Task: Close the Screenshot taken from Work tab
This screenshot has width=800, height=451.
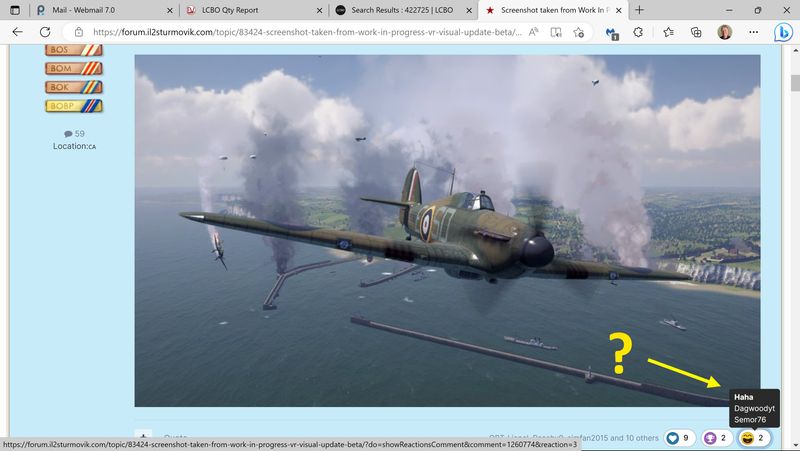Action: [x=619, y=10]
